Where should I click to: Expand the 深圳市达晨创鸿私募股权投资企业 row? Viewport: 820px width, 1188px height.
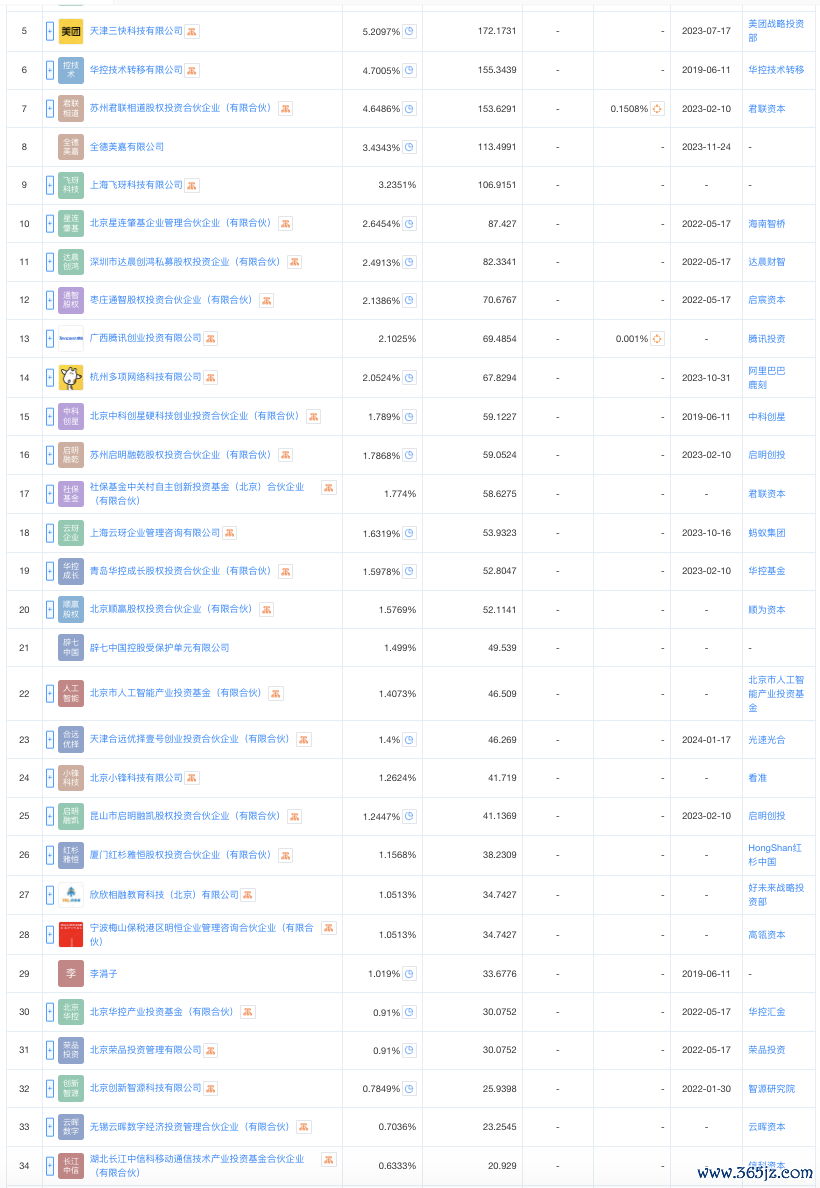50,262
